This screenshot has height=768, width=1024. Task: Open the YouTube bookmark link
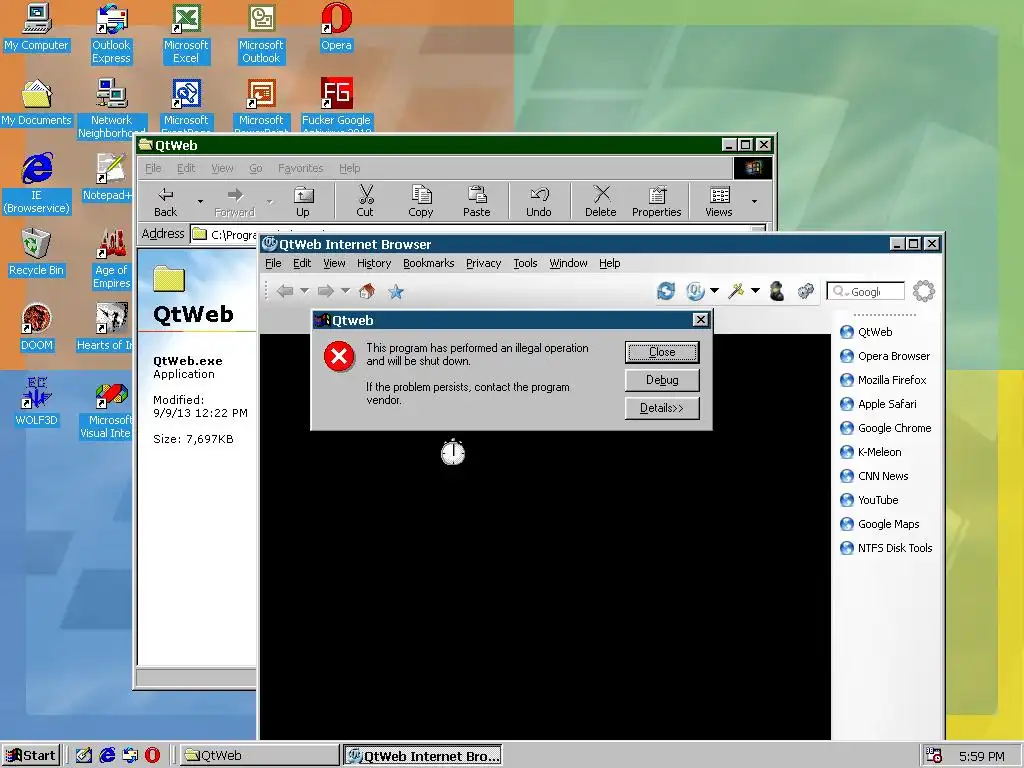pyautogui.click(x=869, y=500)
